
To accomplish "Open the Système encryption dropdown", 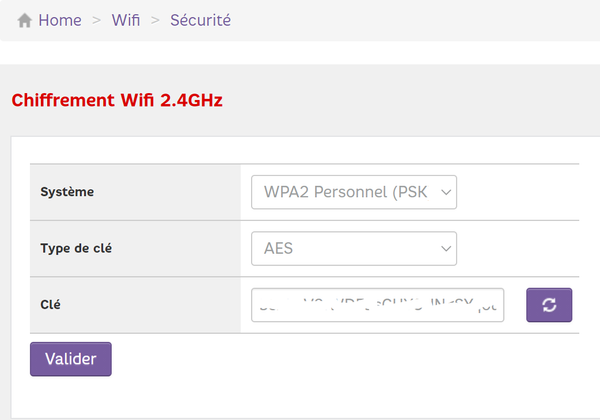I will point(354,192).
